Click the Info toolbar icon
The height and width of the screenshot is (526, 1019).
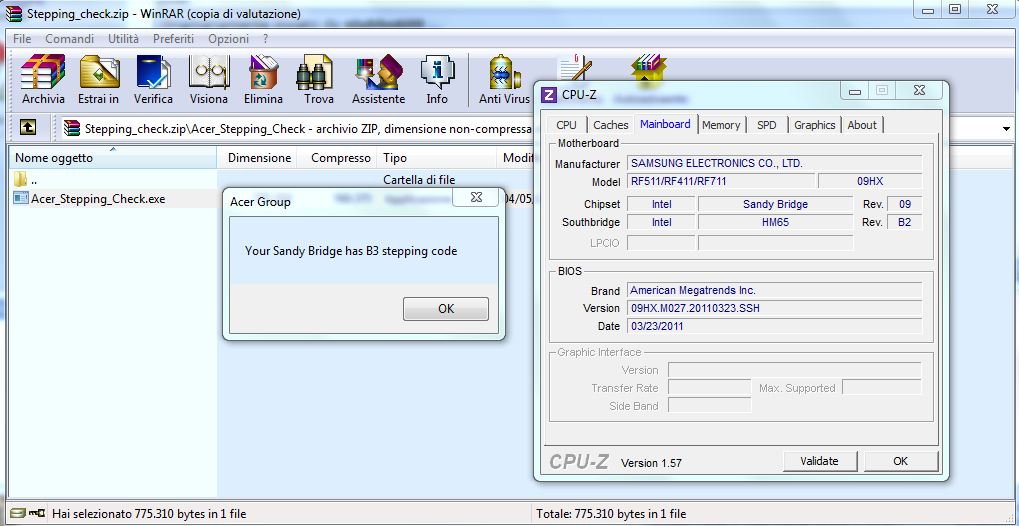pyautogui.click(x=437, y=81)
